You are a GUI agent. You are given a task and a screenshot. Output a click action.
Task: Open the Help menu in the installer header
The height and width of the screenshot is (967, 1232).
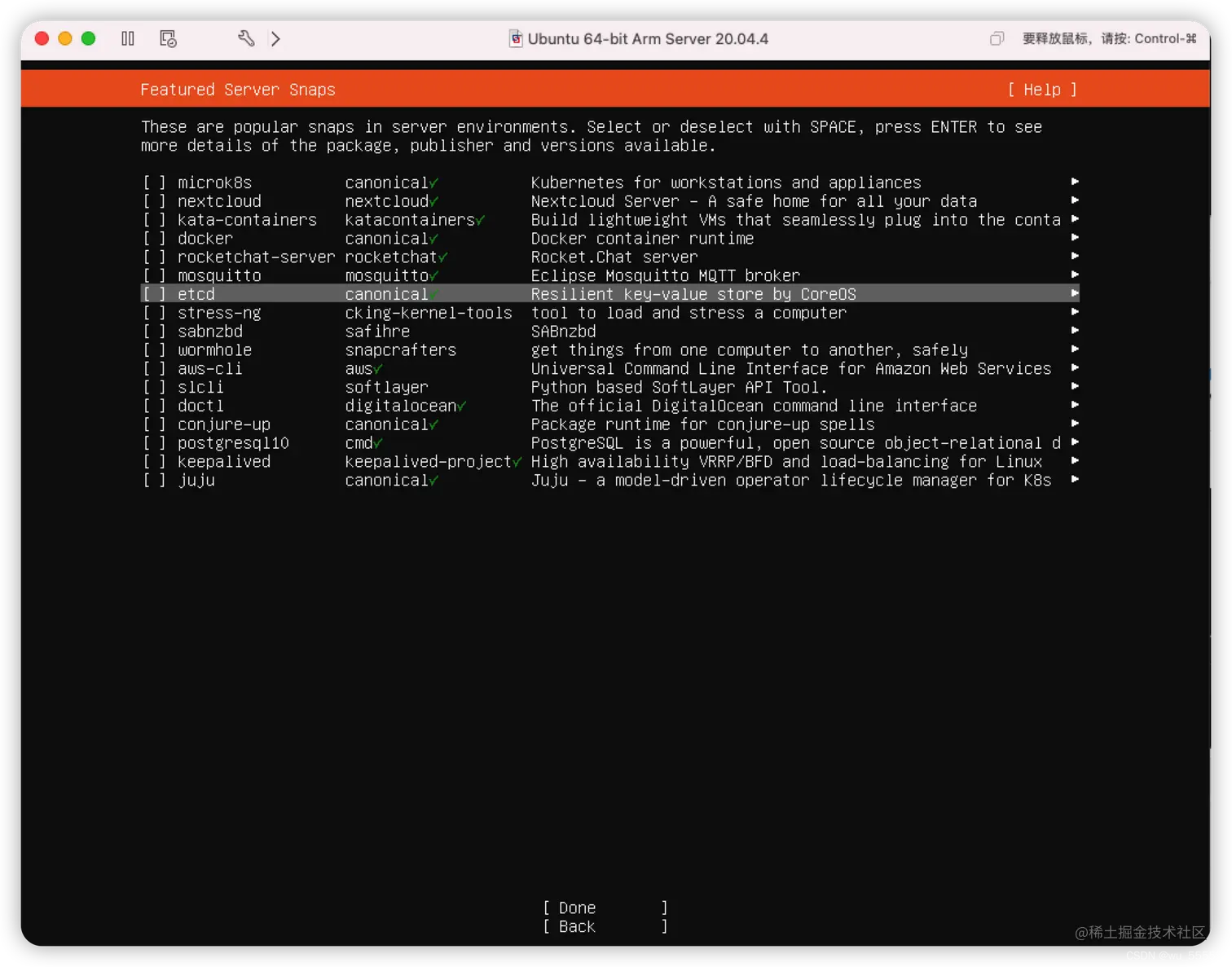pos(1042,90)
